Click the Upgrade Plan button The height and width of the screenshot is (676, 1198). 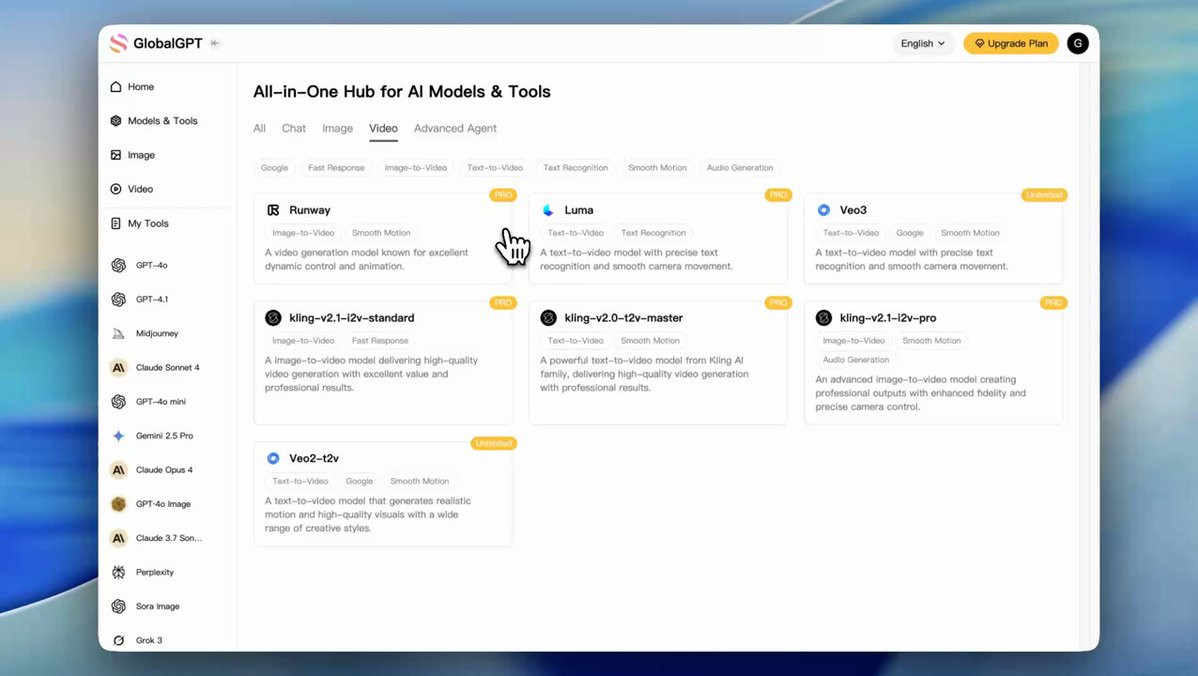[1010, 44]
